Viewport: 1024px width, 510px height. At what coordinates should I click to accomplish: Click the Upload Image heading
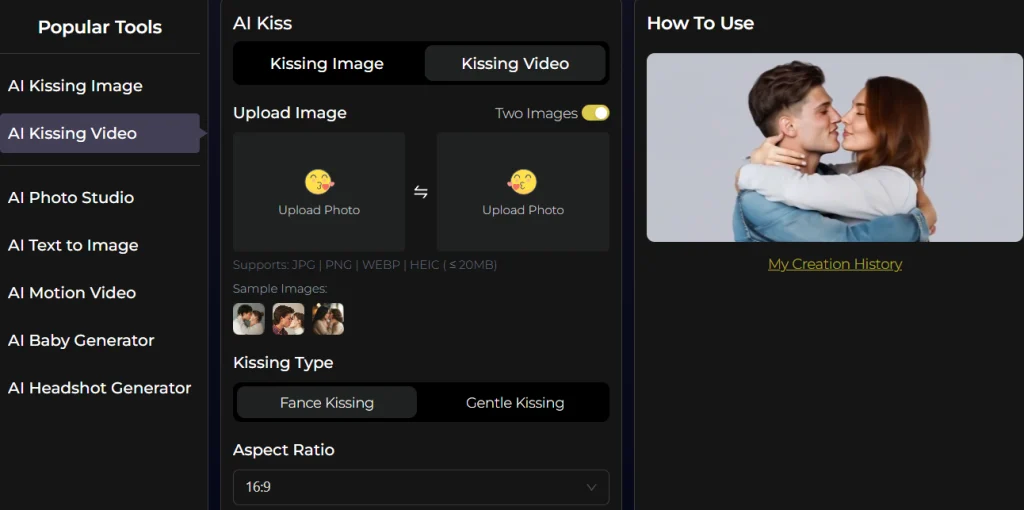(289, 113)
